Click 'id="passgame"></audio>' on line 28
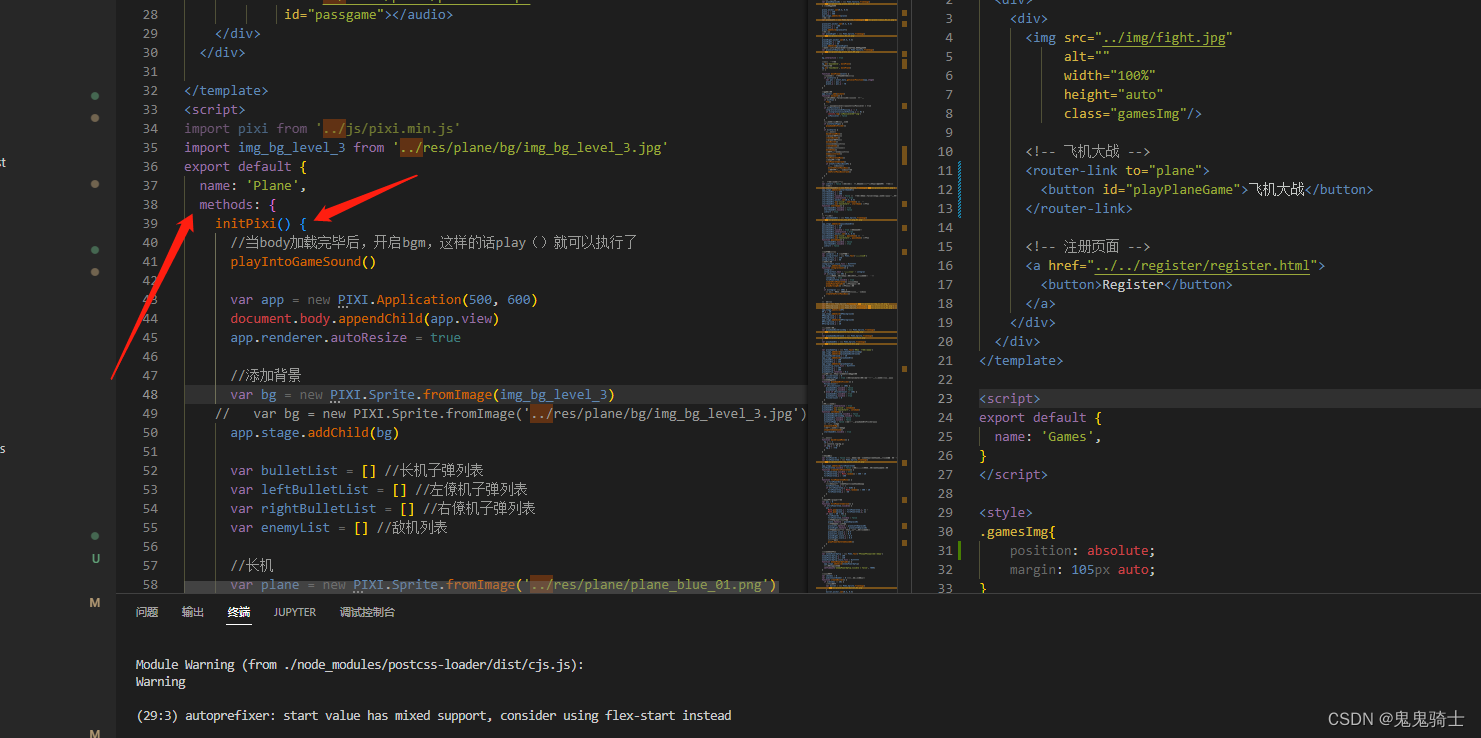This screenshot has width=1481, height=738. [368, 14]
